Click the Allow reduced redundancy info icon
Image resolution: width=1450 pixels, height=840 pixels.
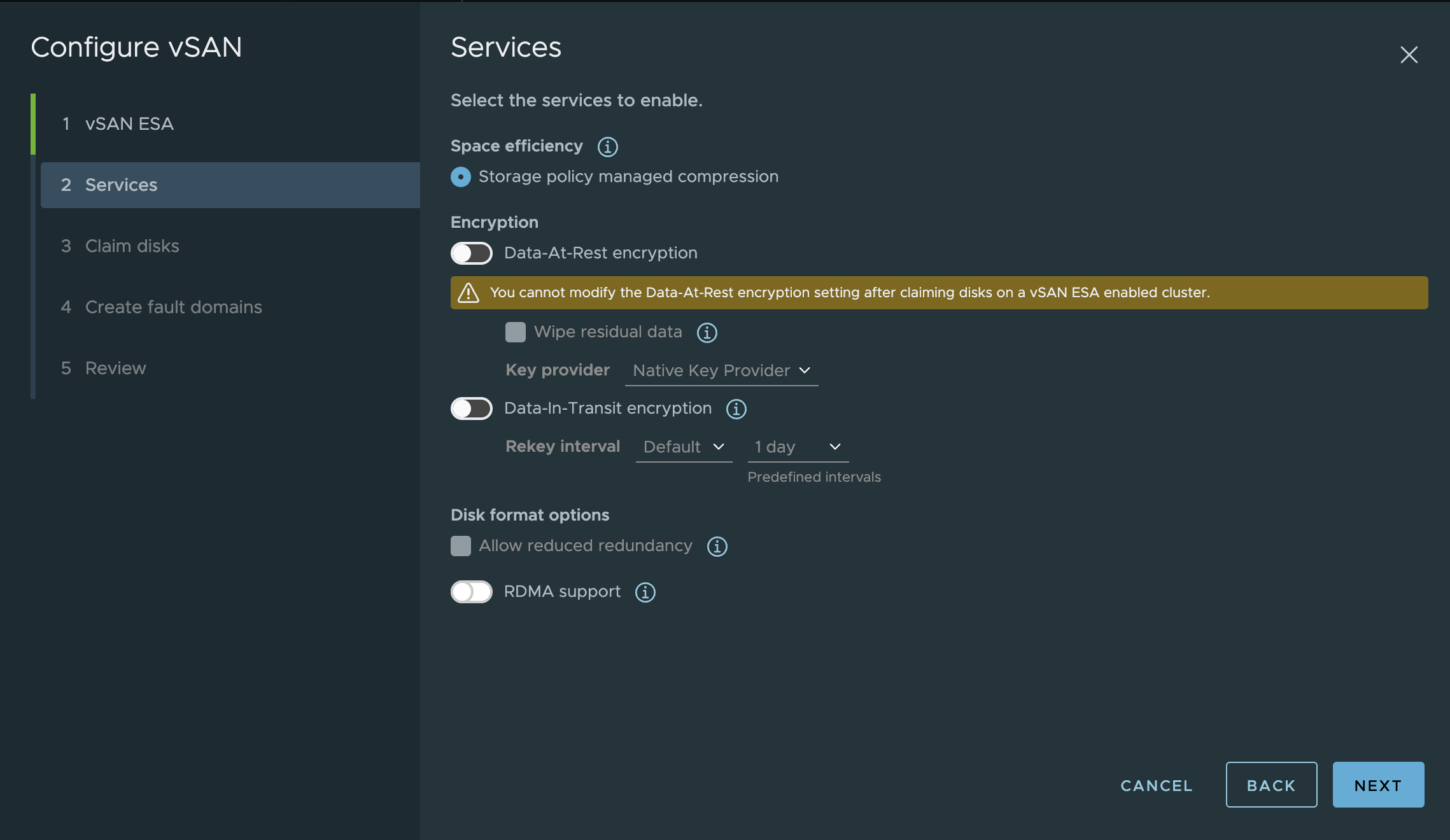point(717,546)
